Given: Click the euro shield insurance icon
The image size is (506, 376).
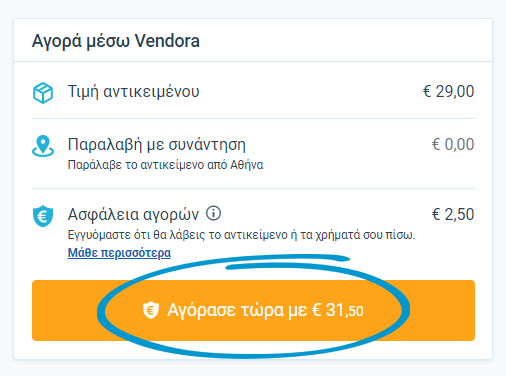Looking at the screenshot, I should click(x=43, y=216).
